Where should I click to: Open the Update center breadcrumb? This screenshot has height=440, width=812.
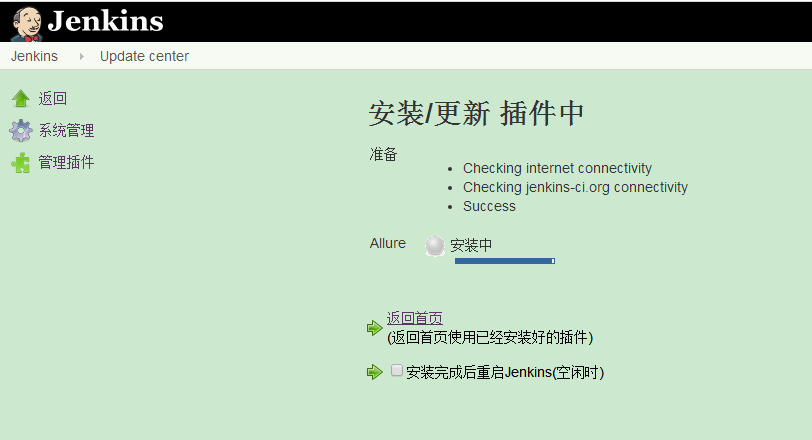tap(144, 56)
